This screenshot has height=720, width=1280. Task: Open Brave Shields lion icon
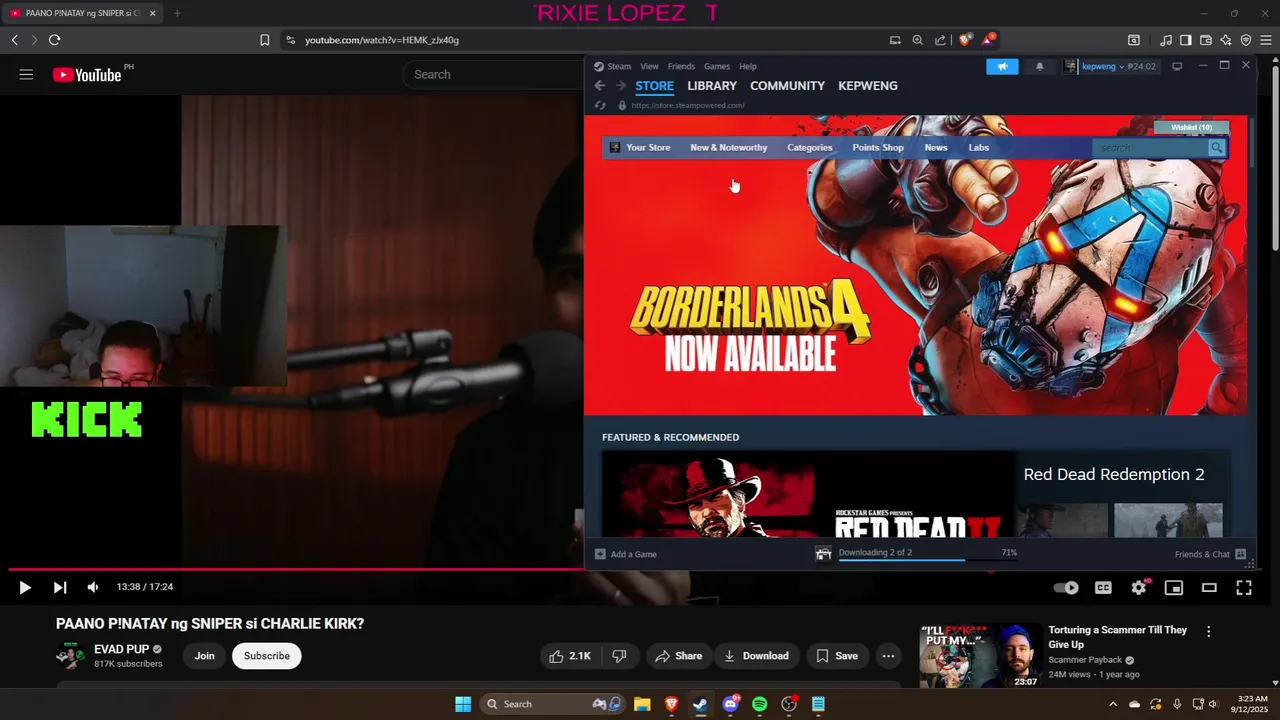[965, 40]
